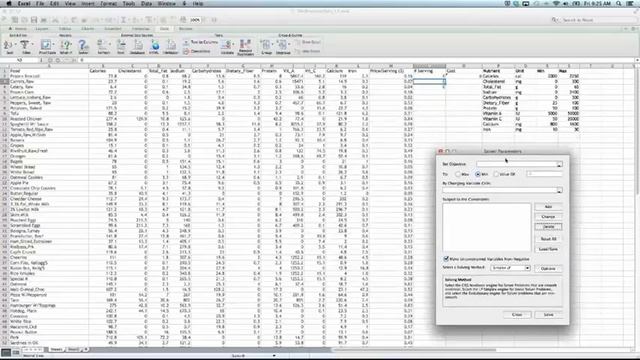Click the Search in Sheet field
The image size is (640, 360).
point(594,20)
